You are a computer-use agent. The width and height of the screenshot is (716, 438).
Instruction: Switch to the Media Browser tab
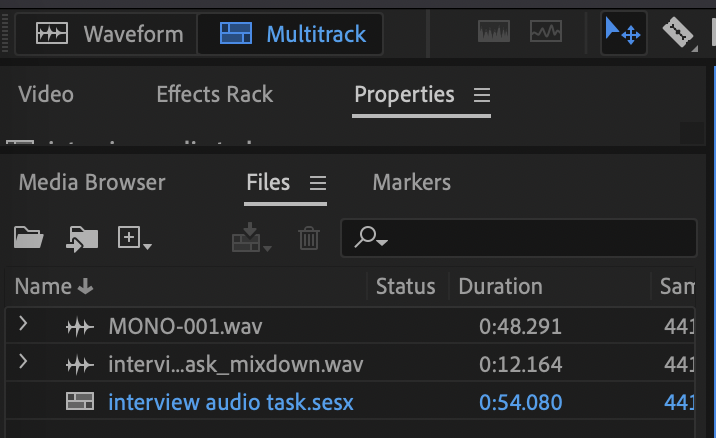(x=92, y=183)
